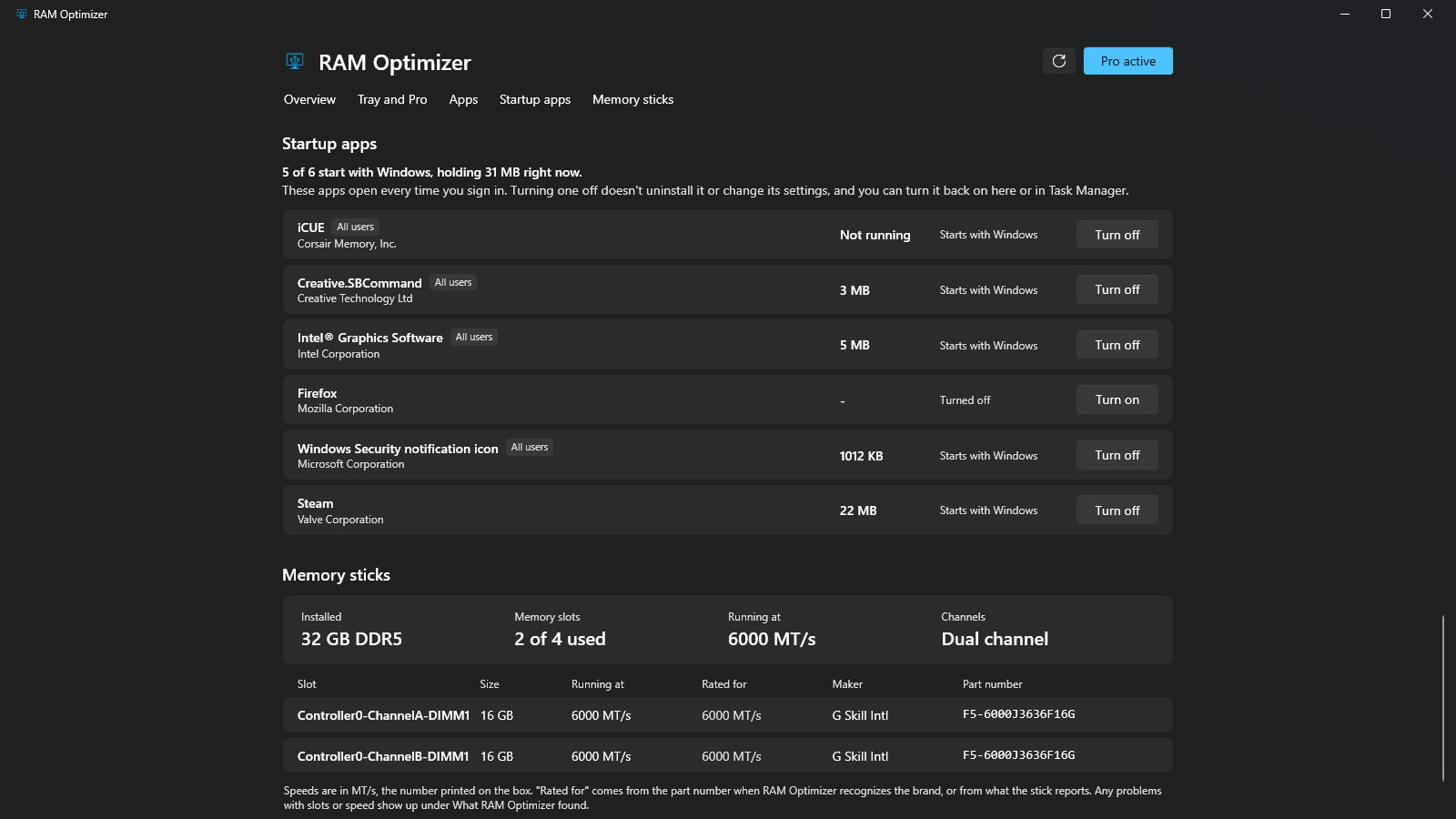Image resolution: width=1456 pixels, height=819 pixels.
Task: Click the All users badge next to Creative.SBCommand
Action: [x=453, y=282]
